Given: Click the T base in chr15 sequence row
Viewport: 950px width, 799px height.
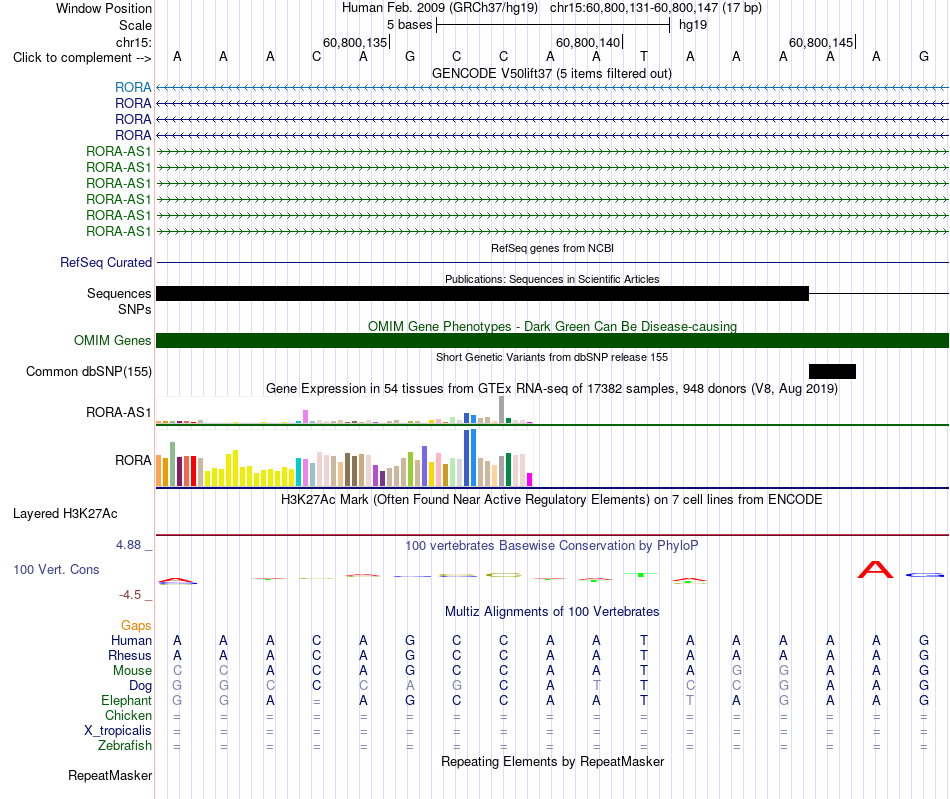Looking at the screenshot, I should click(643, 57).
